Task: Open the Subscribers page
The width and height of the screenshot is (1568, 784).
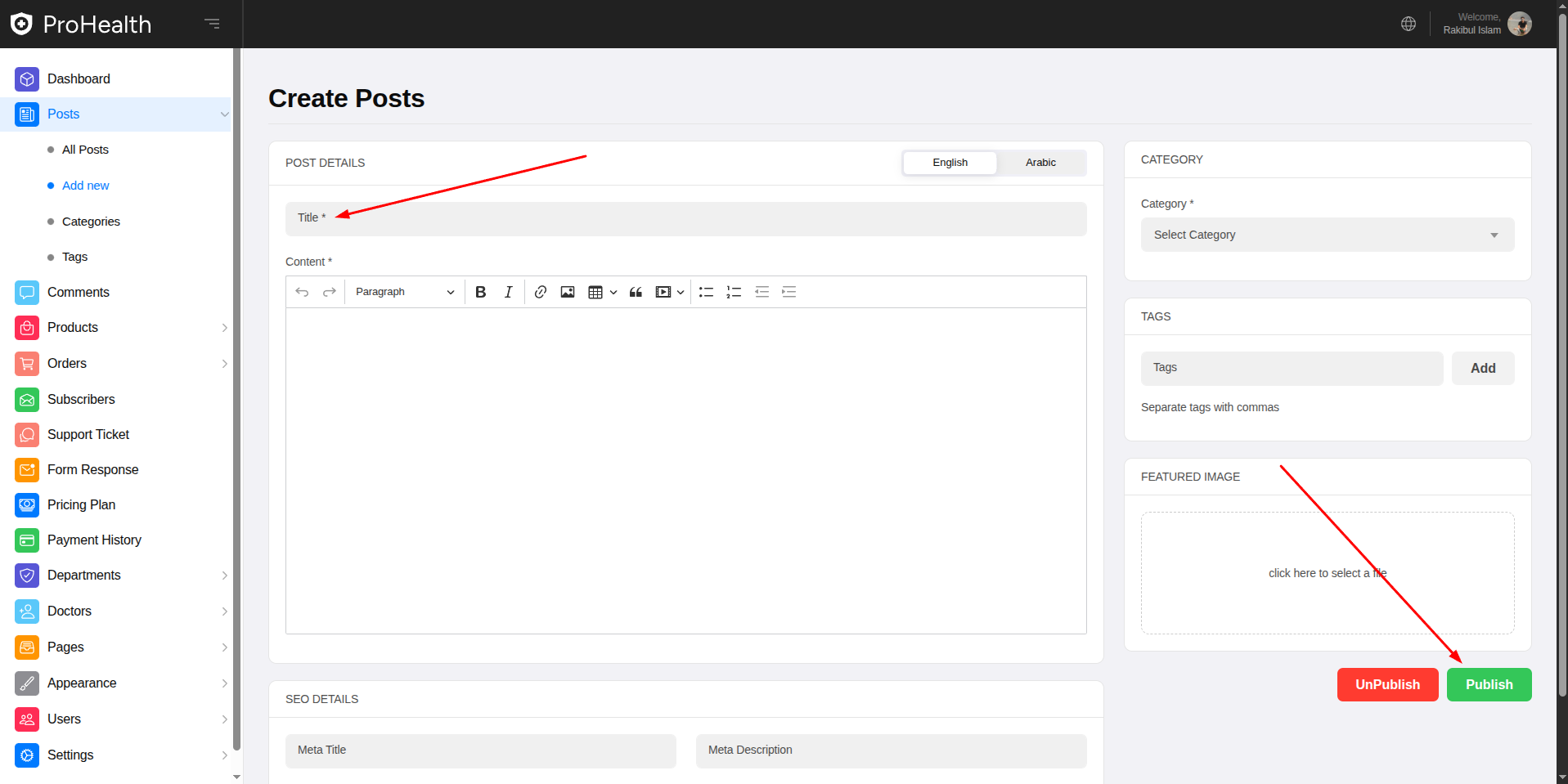Action: 81,400
